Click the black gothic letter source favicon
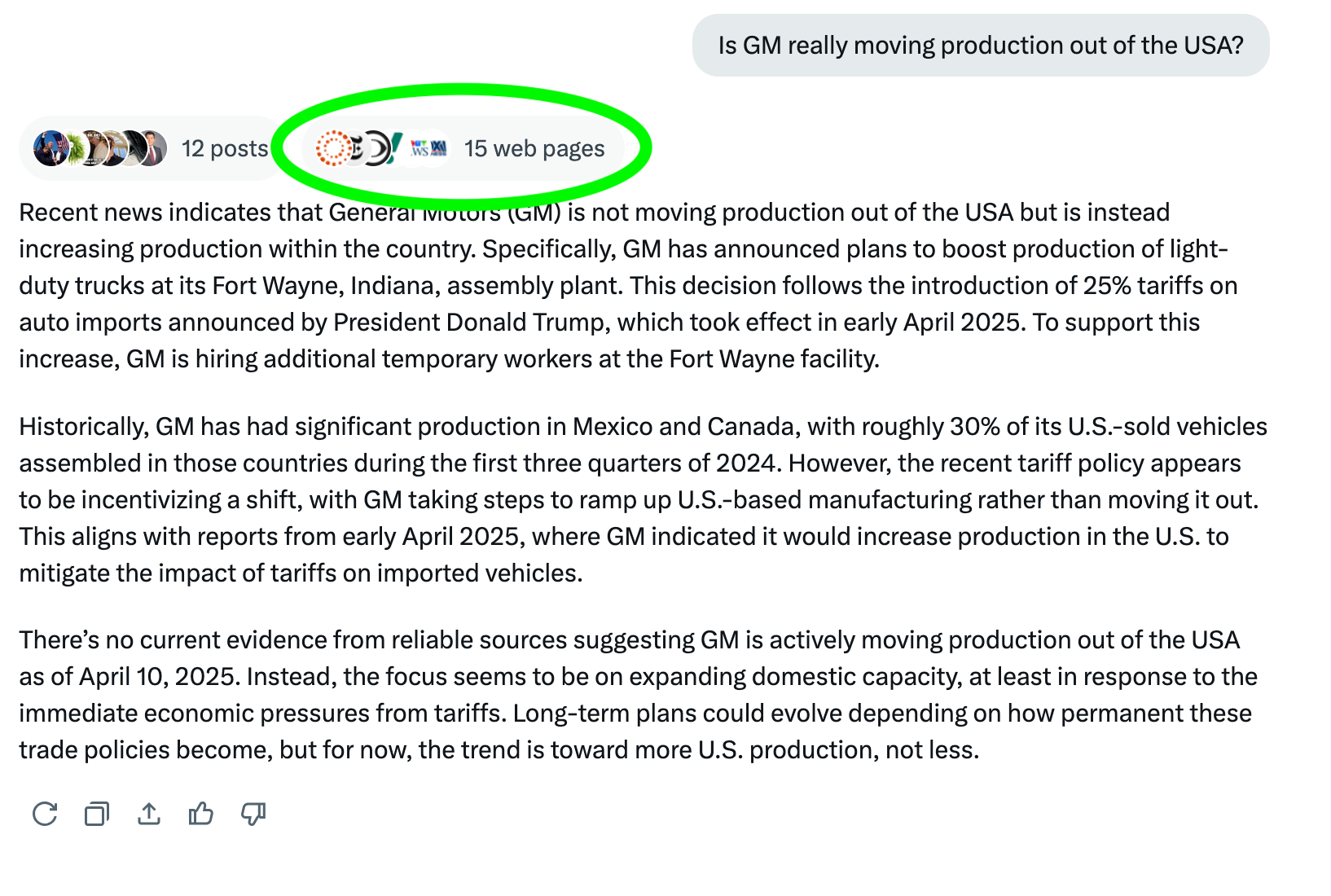This screenshot has width=1331, height=896. tap(355, 148)
